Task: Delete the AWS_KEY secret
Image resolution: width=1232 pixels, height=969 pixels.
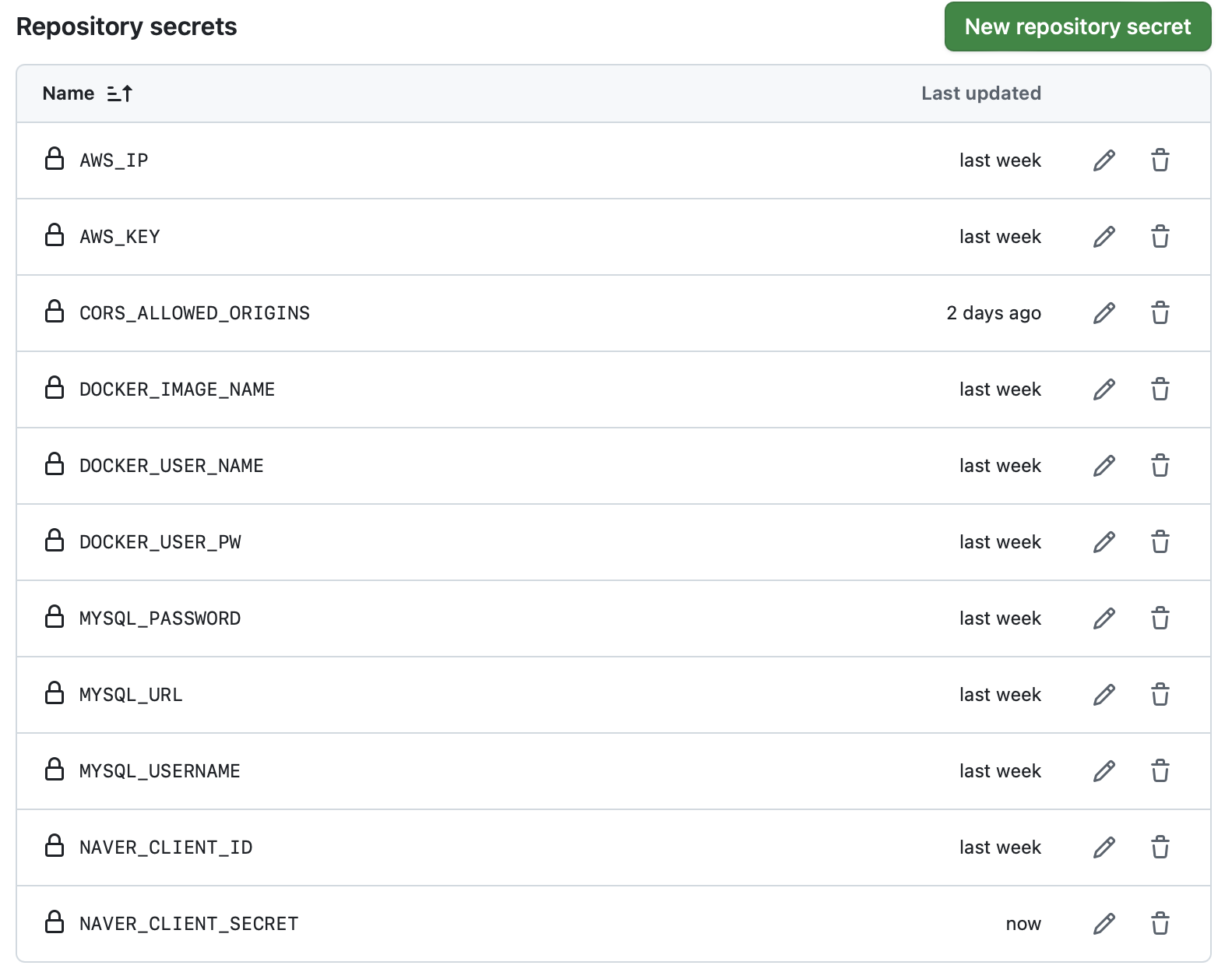Action: (x=1160, y=237)
